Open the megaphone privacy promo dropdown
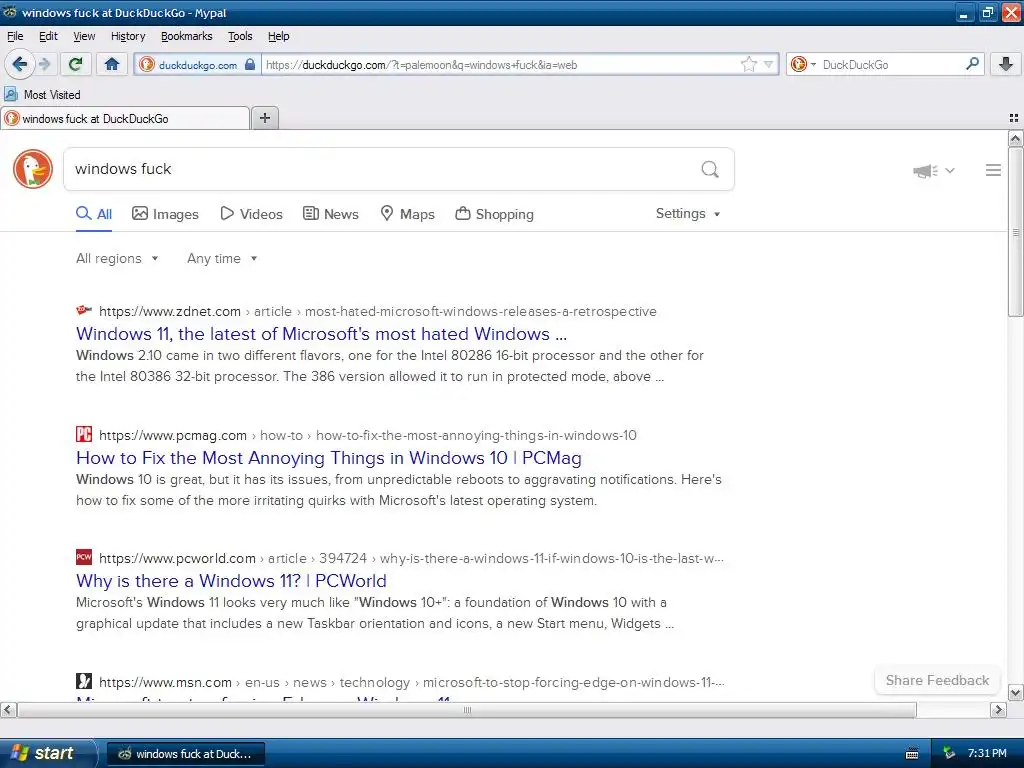Screen dimensions: 1024x768 point(934,170)
